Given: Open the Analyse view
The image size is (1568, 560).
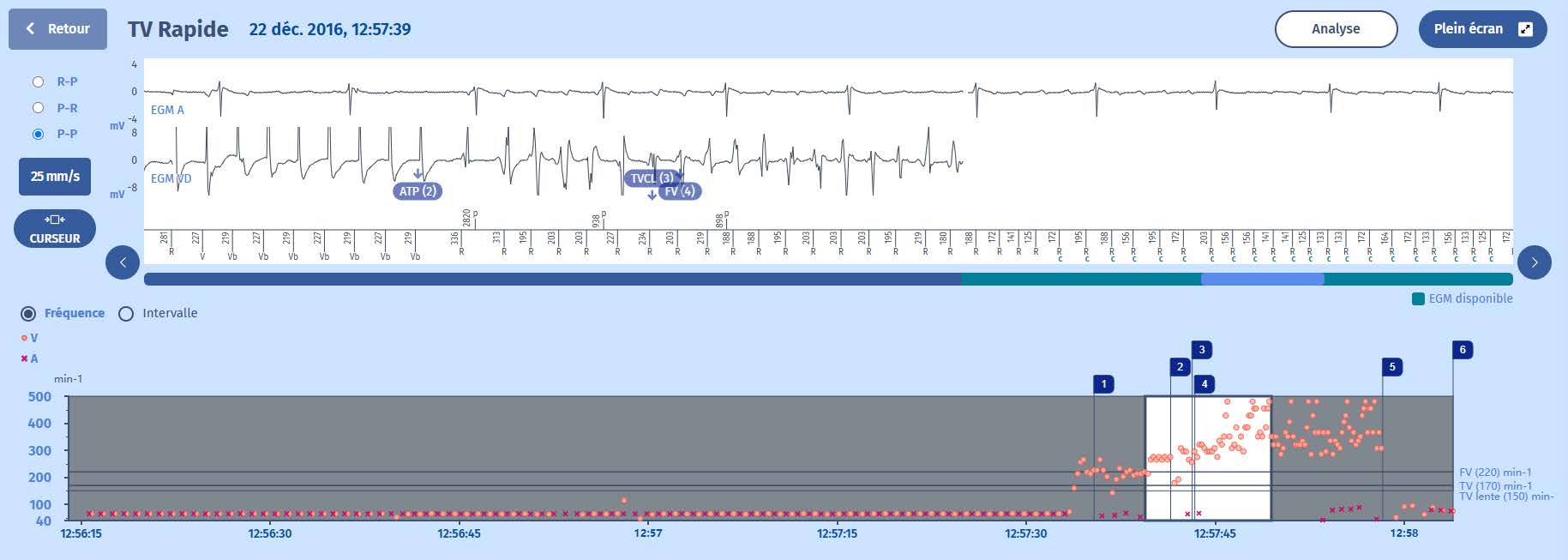Looking at the screenshot, I should [x=1335, y=29].
